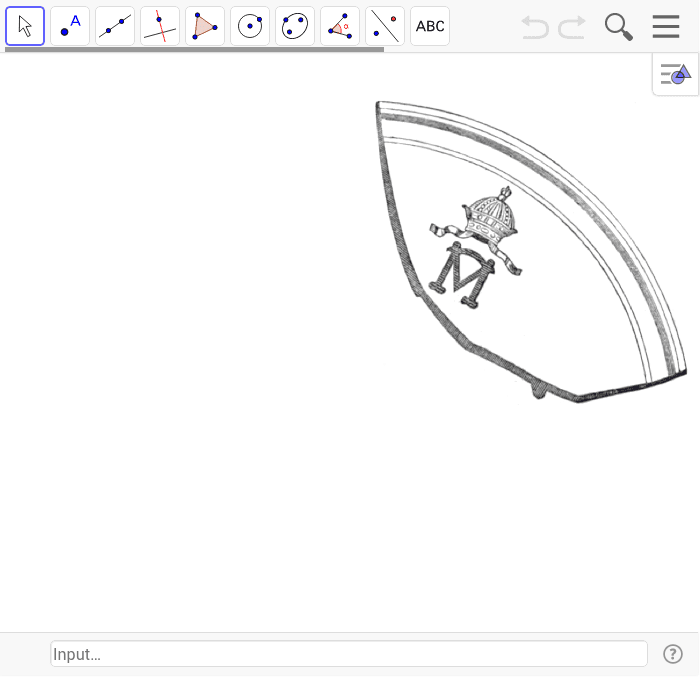Select the Perpendicular Line tool
700x677 pixels.
click(x=160, y=26)
